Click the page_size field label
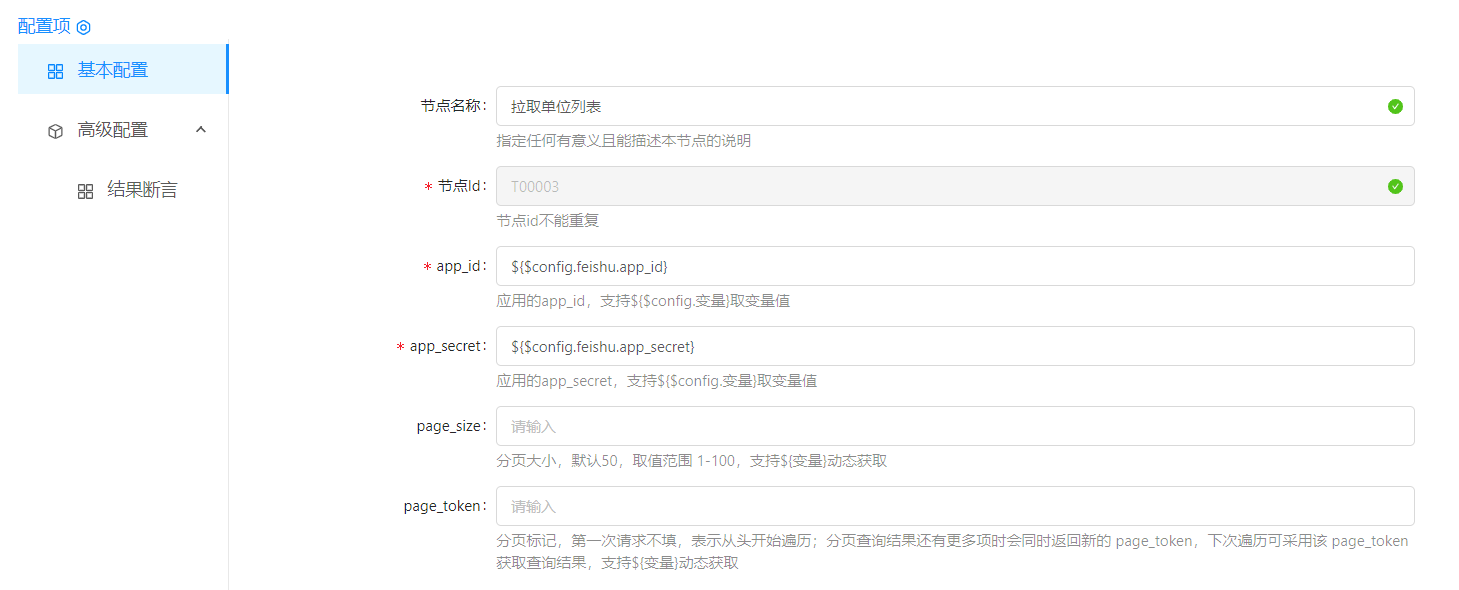Viewport: 1459px width, 590px height. 450,426
